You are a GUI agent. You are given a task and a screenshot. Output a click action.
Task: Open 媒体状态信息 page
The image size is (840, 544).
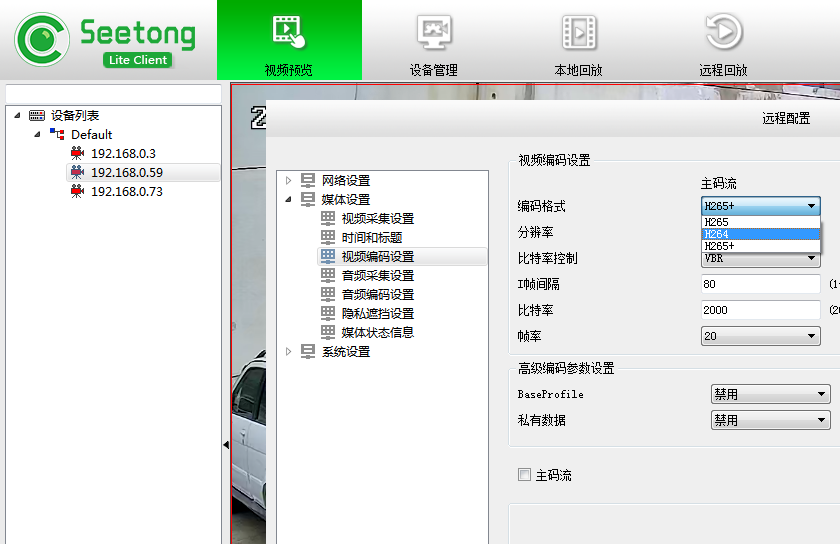point(378,333)
